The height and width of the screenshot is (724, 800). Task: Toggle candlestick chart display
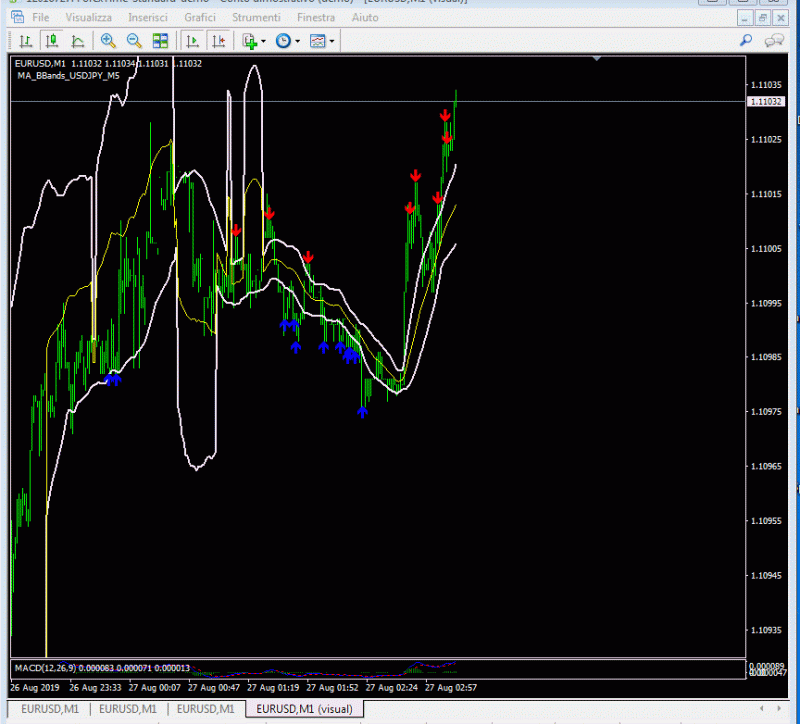tap(52, 41)
